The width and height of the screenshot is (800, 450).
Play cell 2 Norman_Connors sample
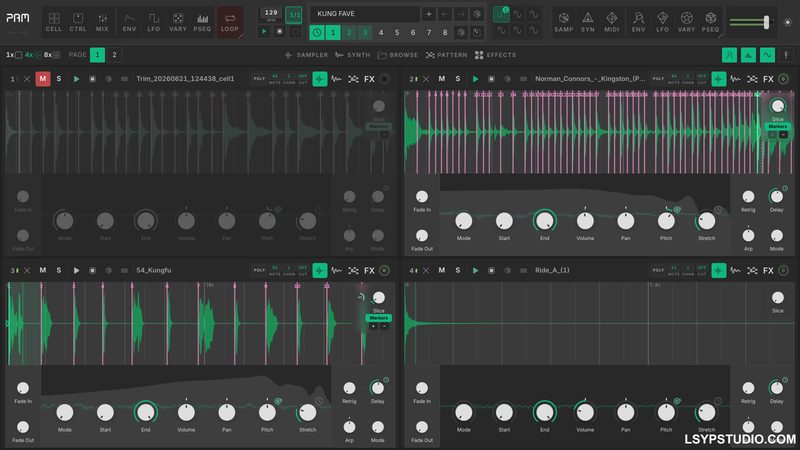click(475, 79)
